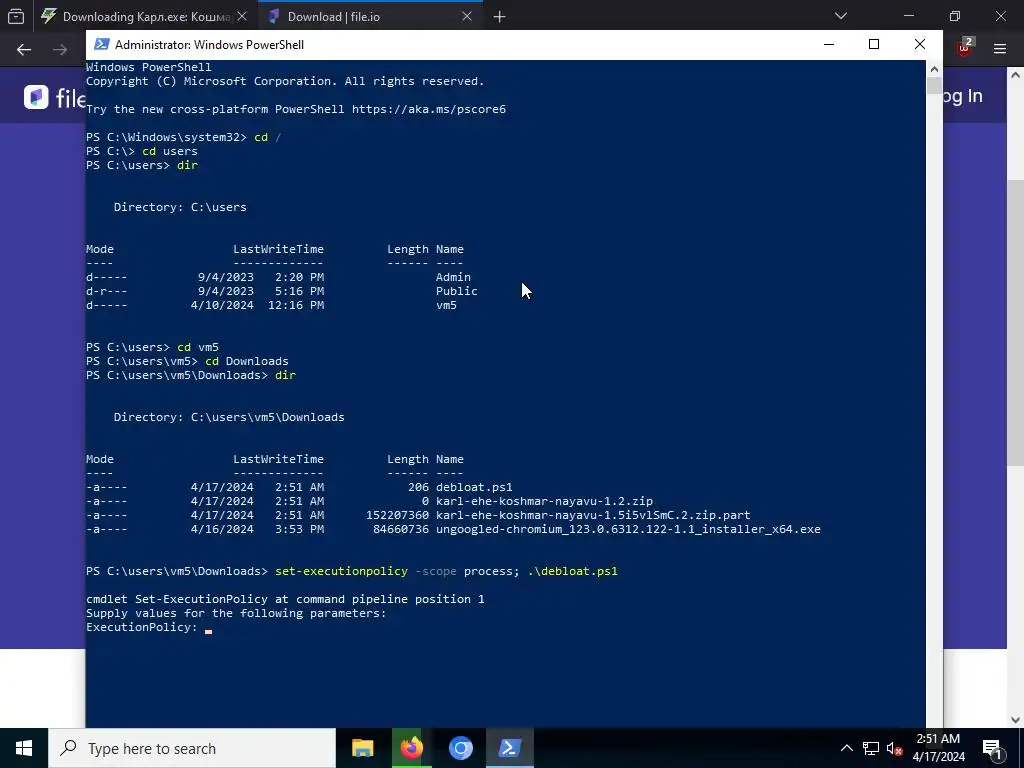Viewport: 1024px width, 768px height.
Task: Open File Explorer from the taskbar
Action: (x=362, y=748)
